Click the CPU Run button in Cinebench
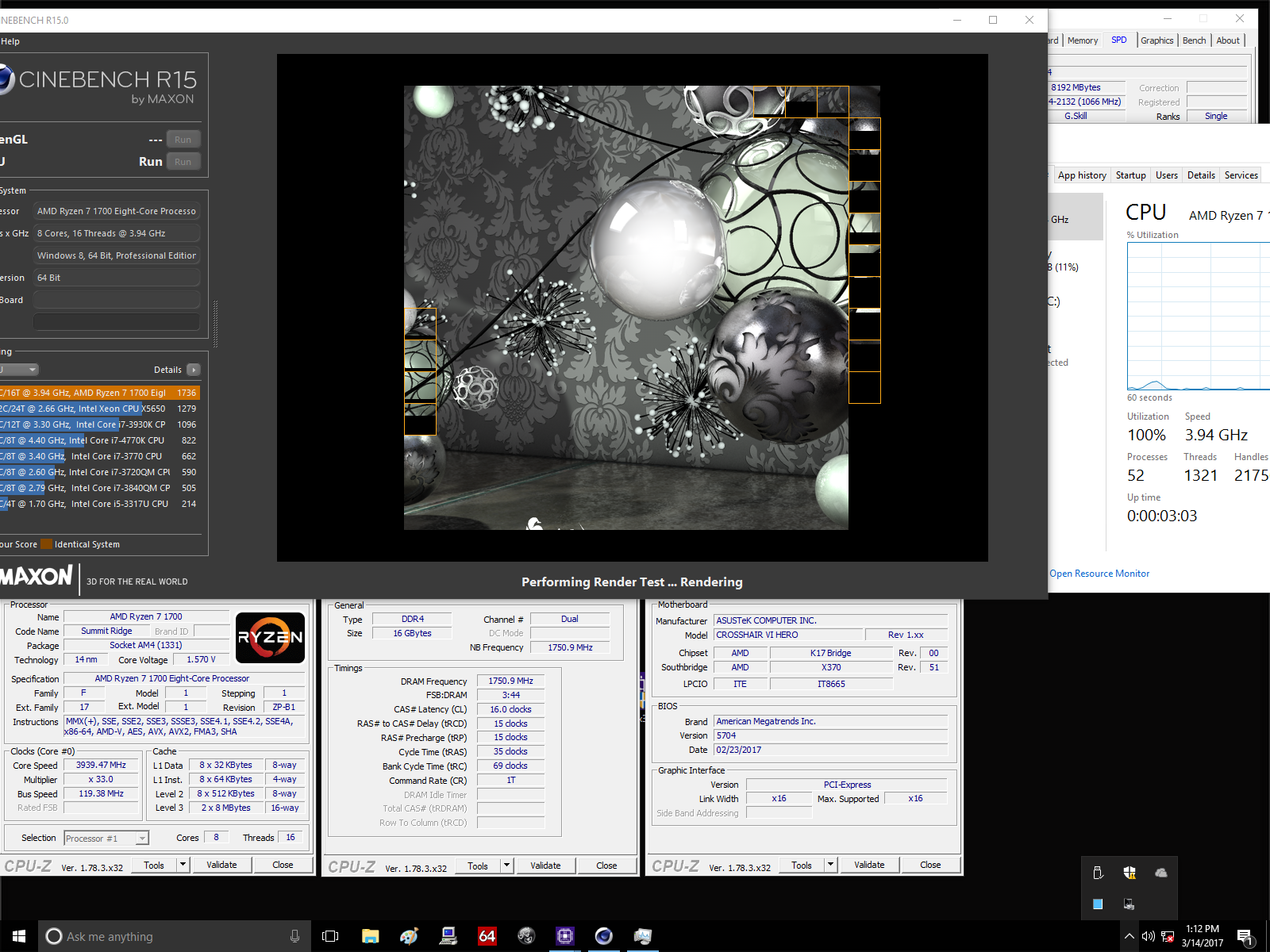The image size is (1270, 952). [x=183, y=162]
